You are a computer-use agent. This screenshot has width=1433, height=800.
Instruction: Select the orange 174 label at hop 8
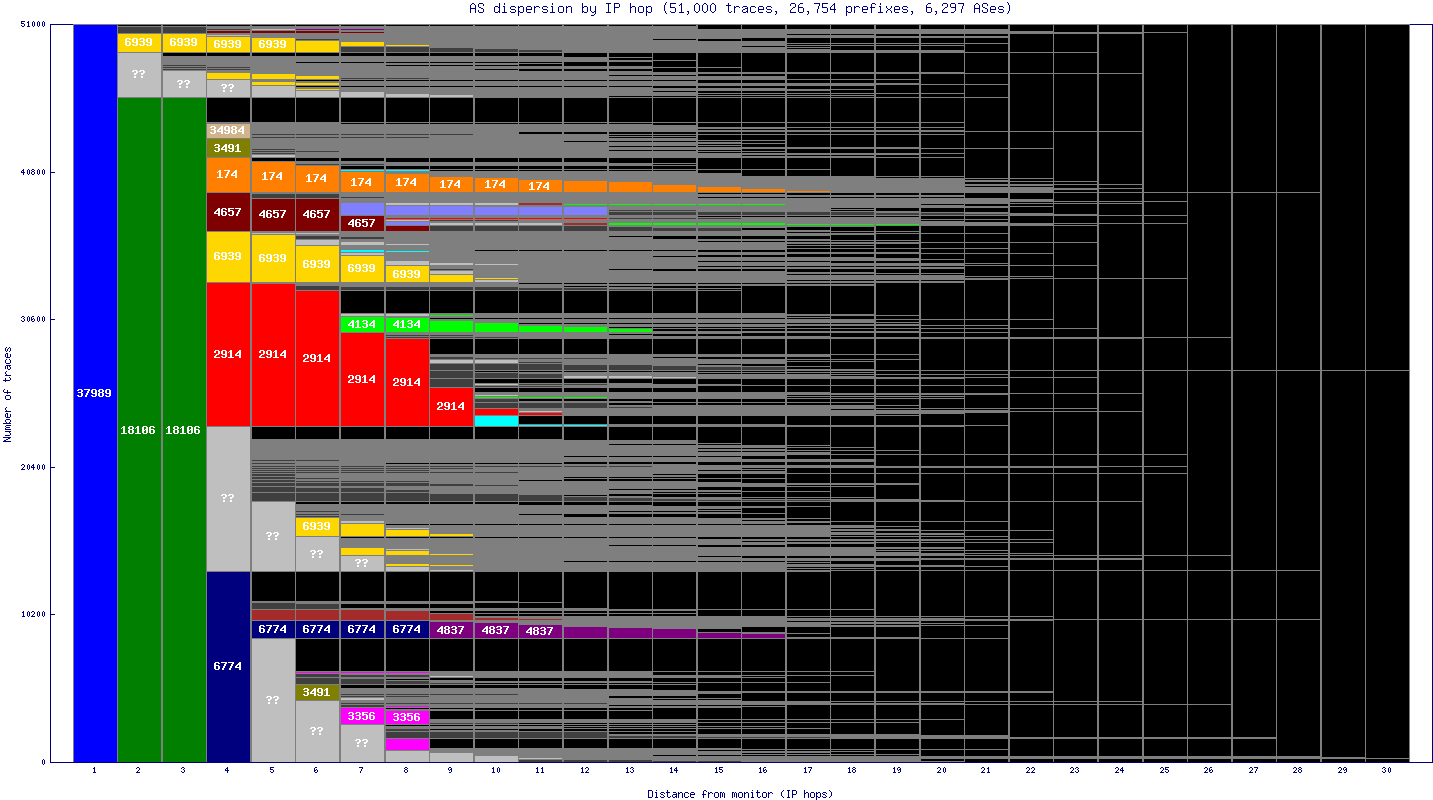406,182
